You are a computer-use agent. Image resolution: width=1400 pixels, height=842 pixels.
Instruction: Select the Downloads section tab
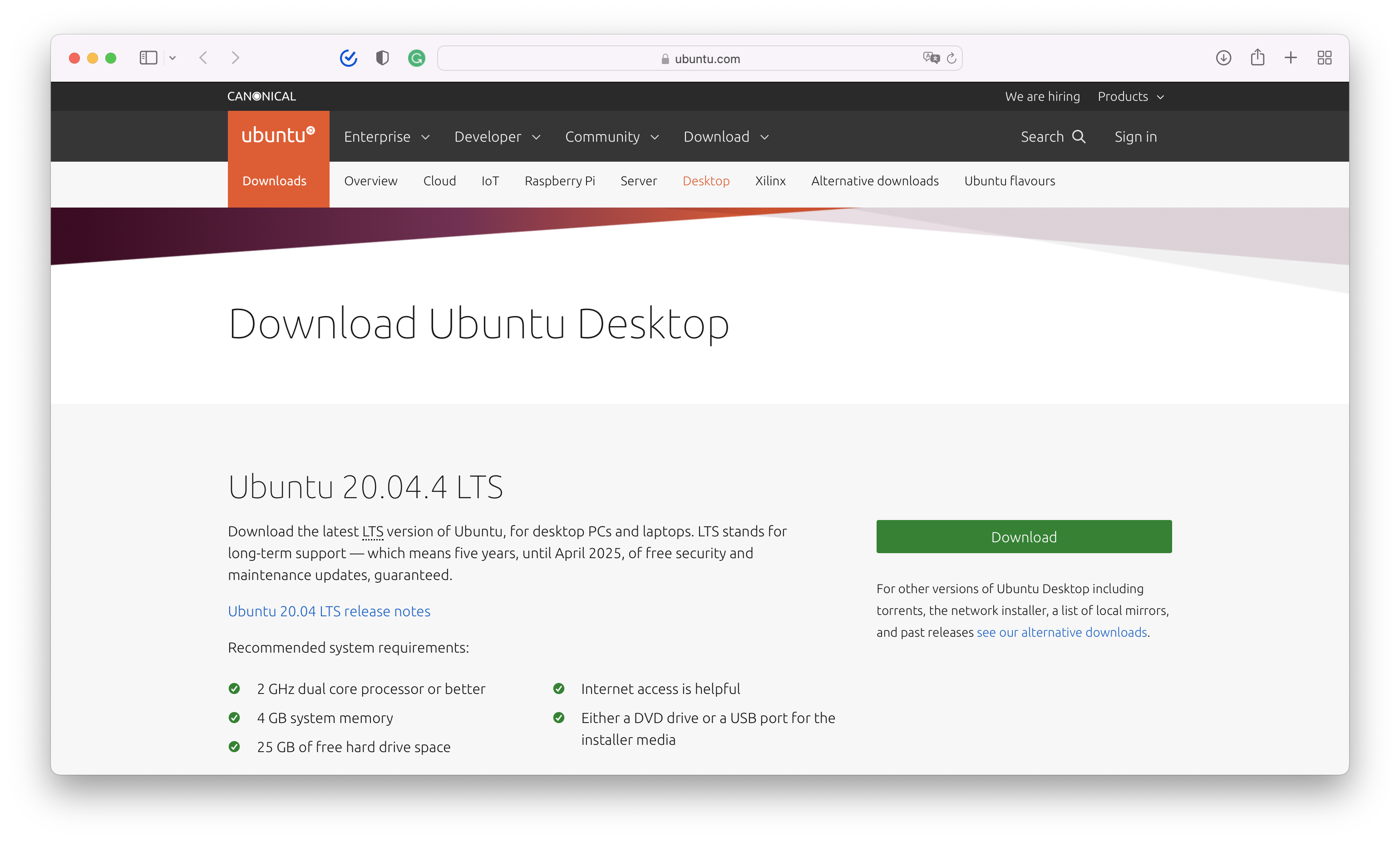click(x=275, y=181)
